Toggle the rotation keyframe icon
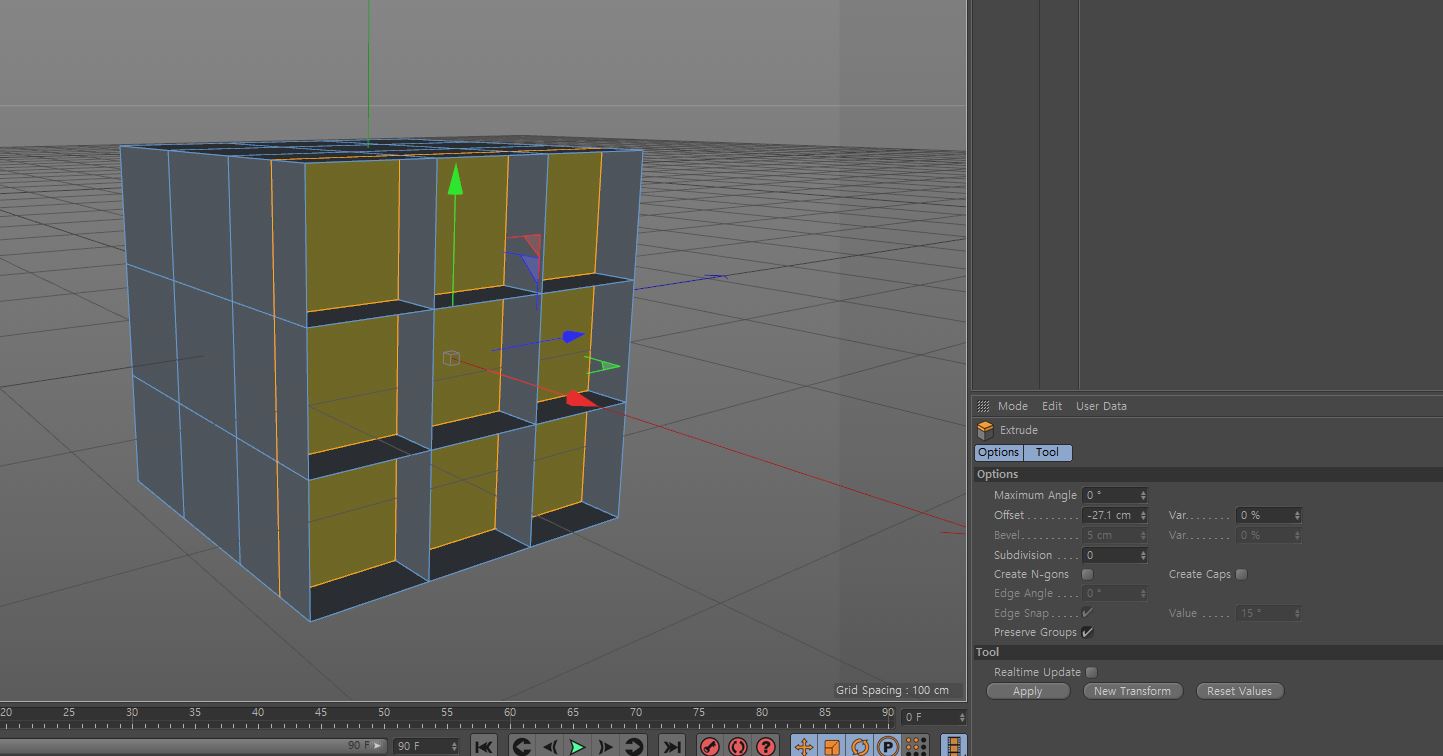This screenshot has height=756, width=1443. point(859,746)
